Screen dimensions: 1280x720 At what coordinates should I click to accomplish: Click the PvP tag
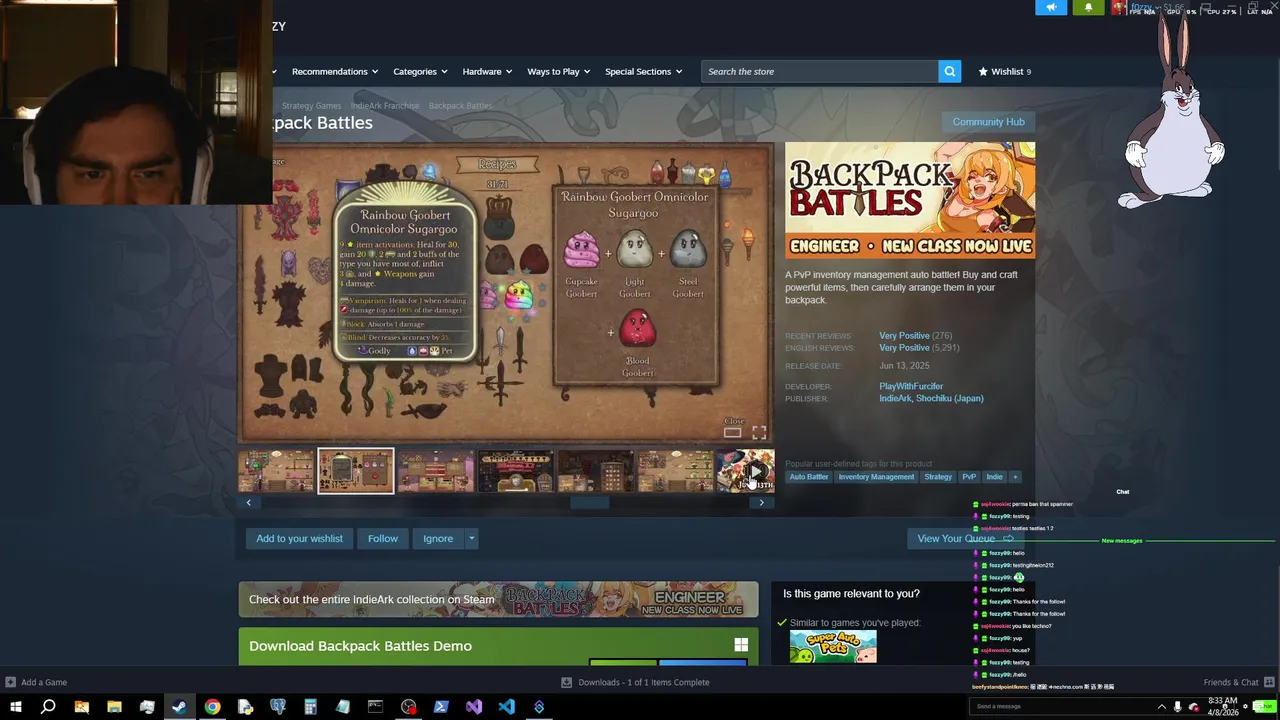point(969,477)
